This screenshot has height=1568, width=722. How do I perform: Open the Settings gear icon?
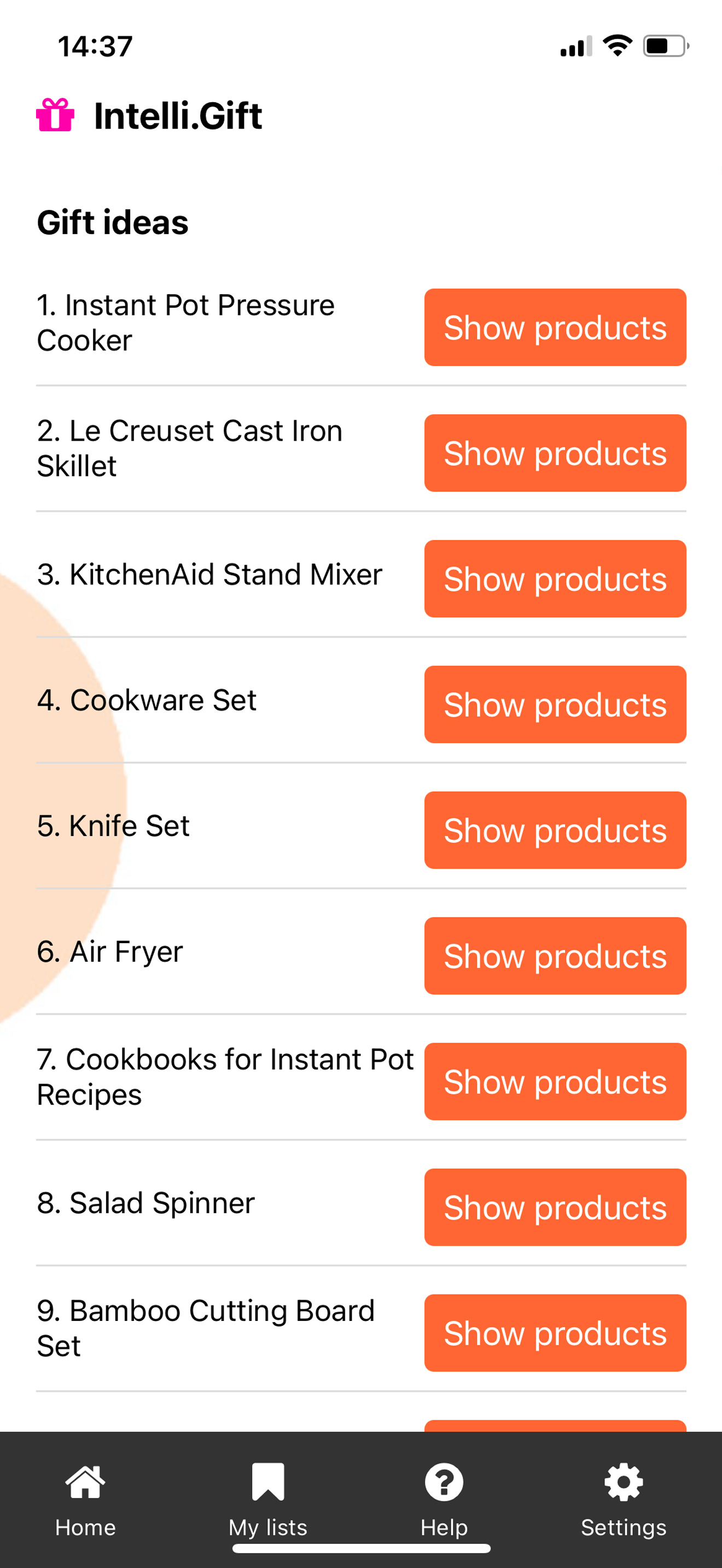(x=624, y=1482)
